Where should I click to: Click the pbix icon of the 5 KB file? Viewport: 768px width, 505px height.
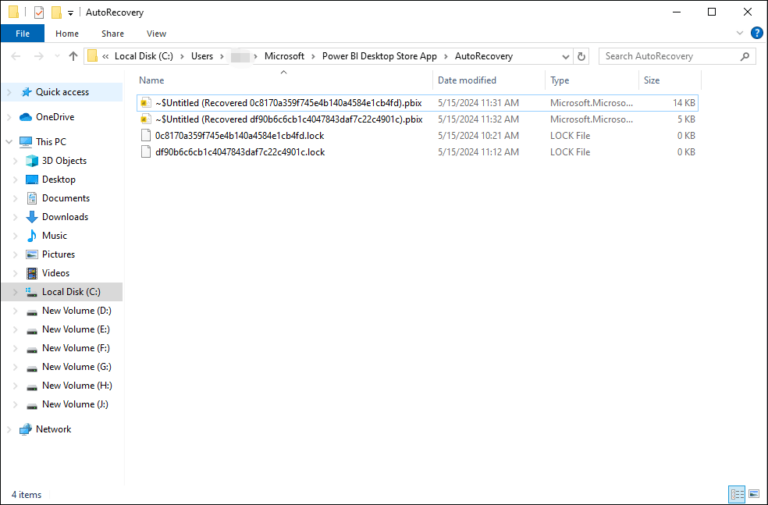(145, 119)
